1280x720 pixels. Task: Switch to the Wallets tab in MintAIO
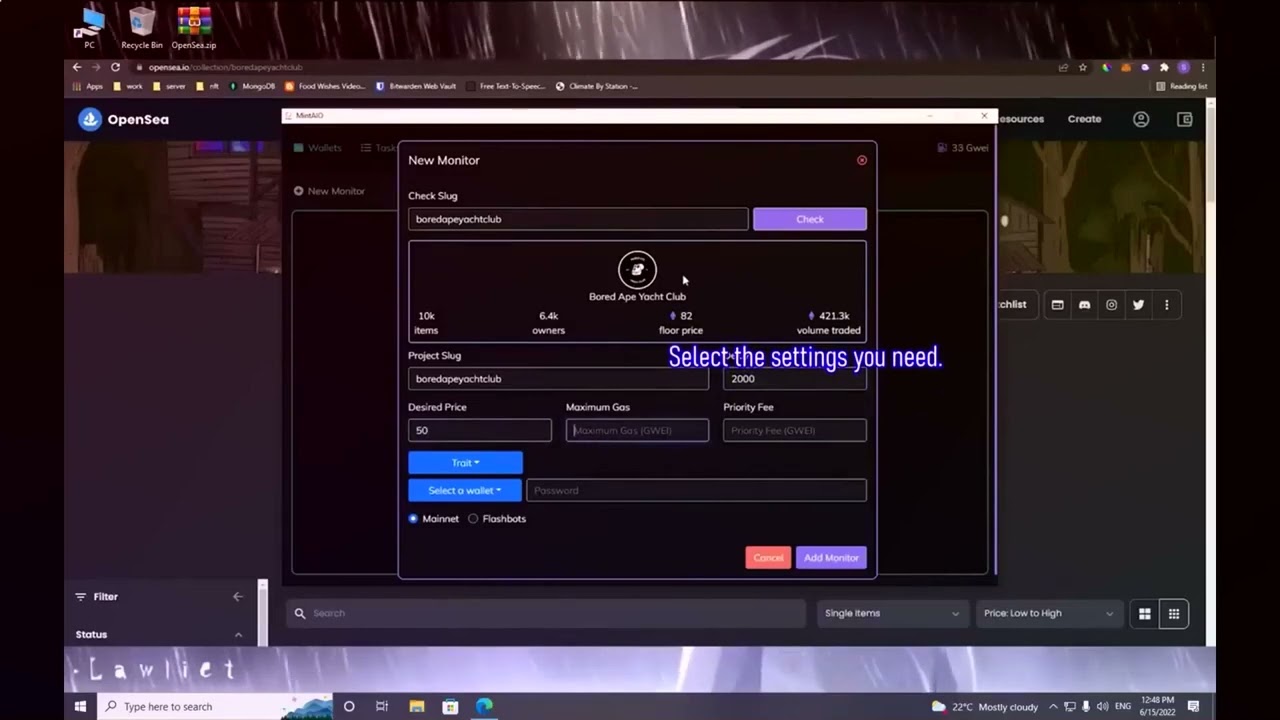click(317, 148)
